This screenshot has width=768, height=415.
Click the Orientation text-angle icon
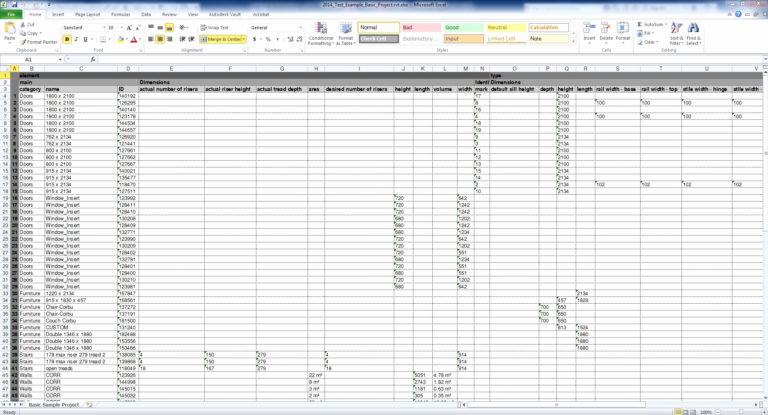[183, 28]
